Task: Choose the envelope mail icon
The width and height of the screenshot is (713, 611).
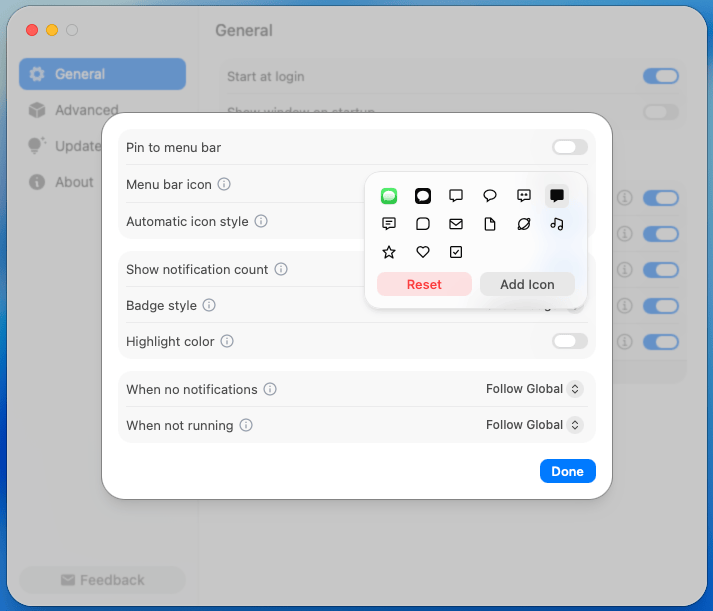Action: coord(456,224)
